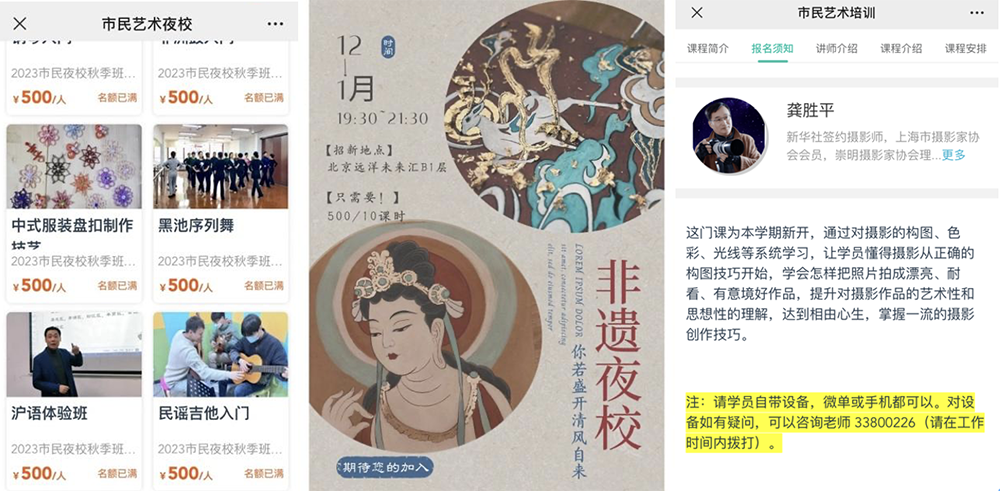This screenshot has height=491, width=1000.
Task: Open the 民谣吉他入门 course photo
Action: click(221, 355)
